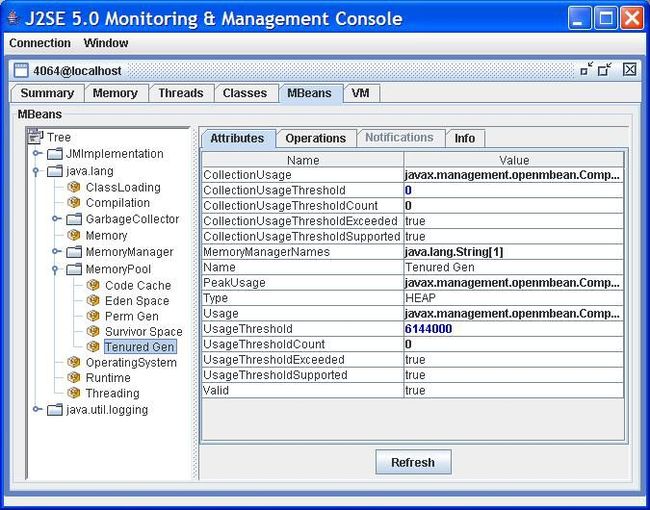Click the Tenured Gen MBean icon
650x510 pixels.
point(93,347)
